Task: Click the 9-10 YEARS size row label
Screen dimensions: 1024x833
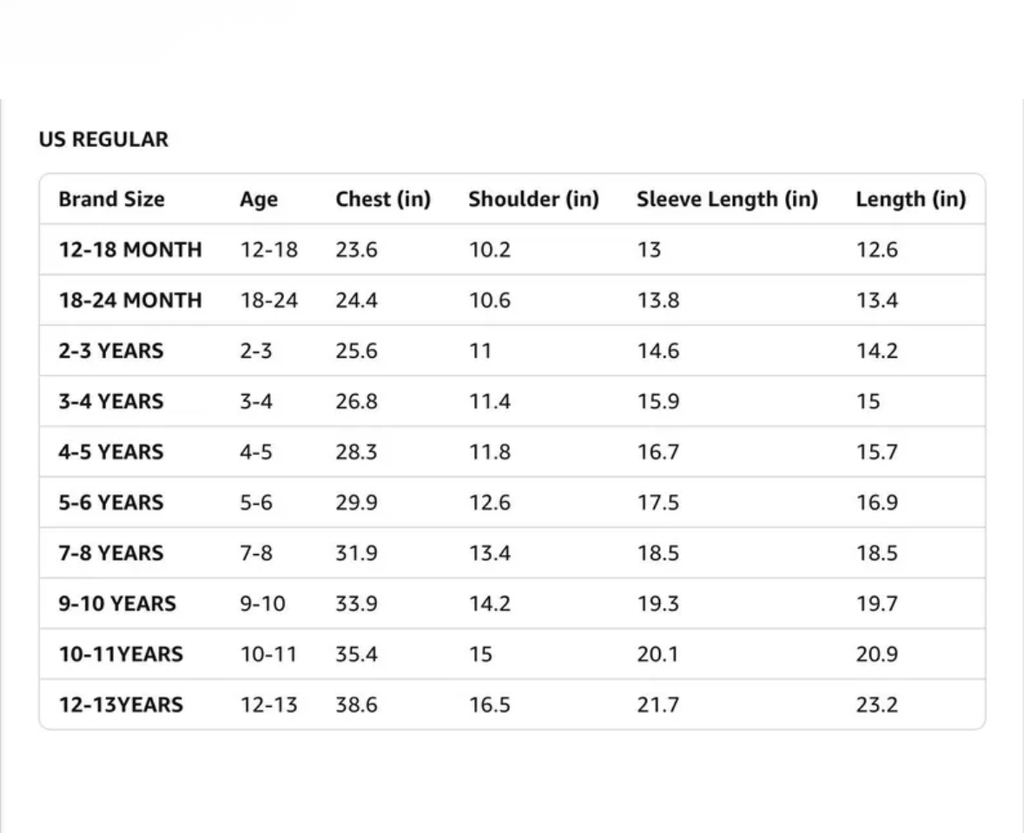Action: click(117, 604)
